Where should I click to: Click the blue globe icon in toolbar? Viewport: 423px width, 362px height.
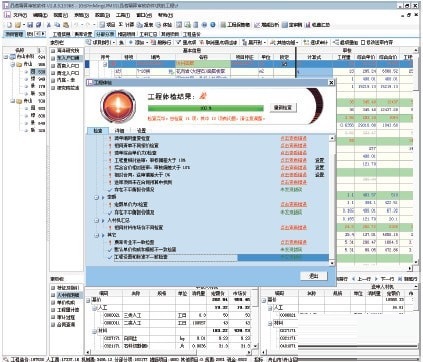click(x=212, y=25)
